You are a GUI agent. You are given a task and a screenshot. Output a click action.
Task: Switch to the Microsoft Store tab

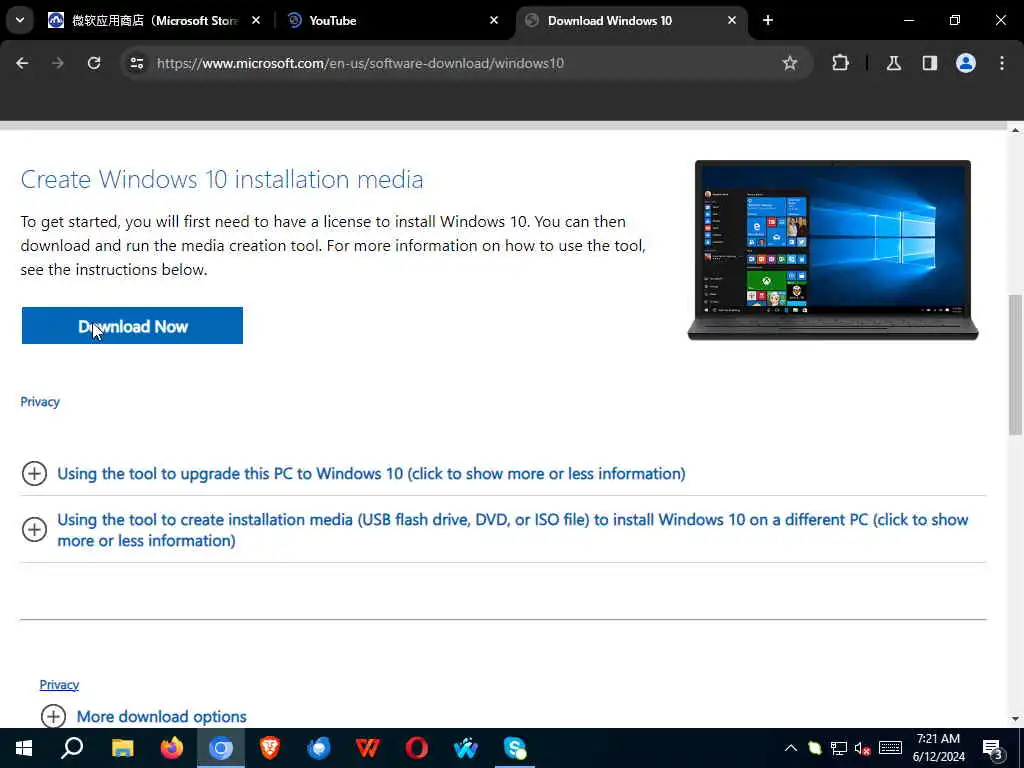click(155, 21)
